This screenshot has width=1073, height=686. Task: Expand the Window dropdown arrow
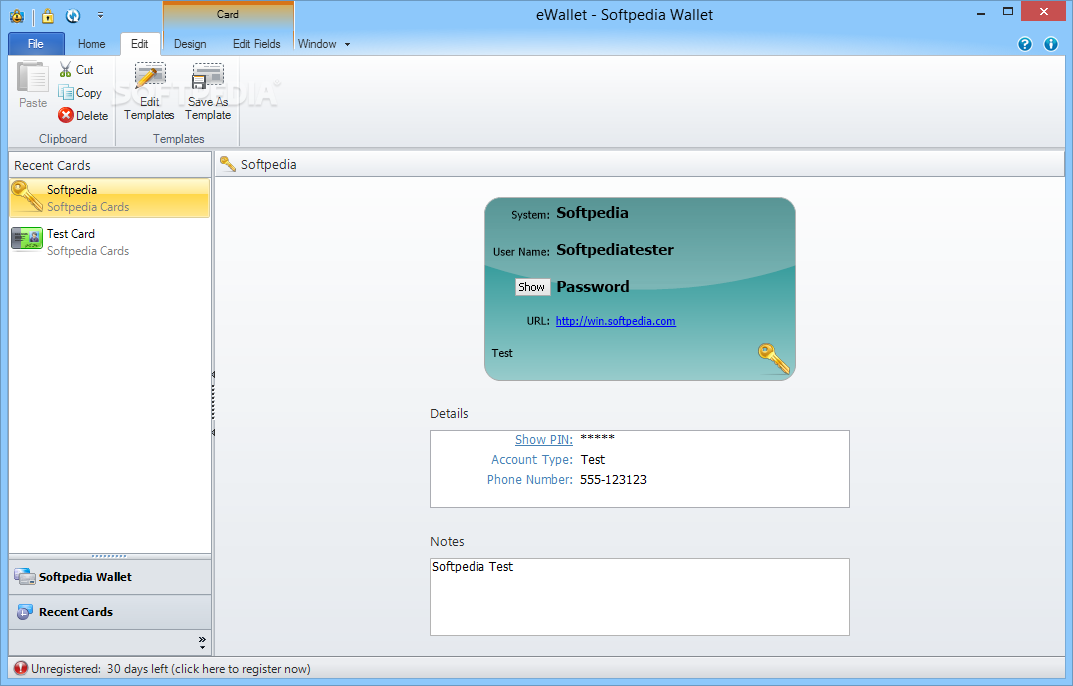tap(348, 45)
